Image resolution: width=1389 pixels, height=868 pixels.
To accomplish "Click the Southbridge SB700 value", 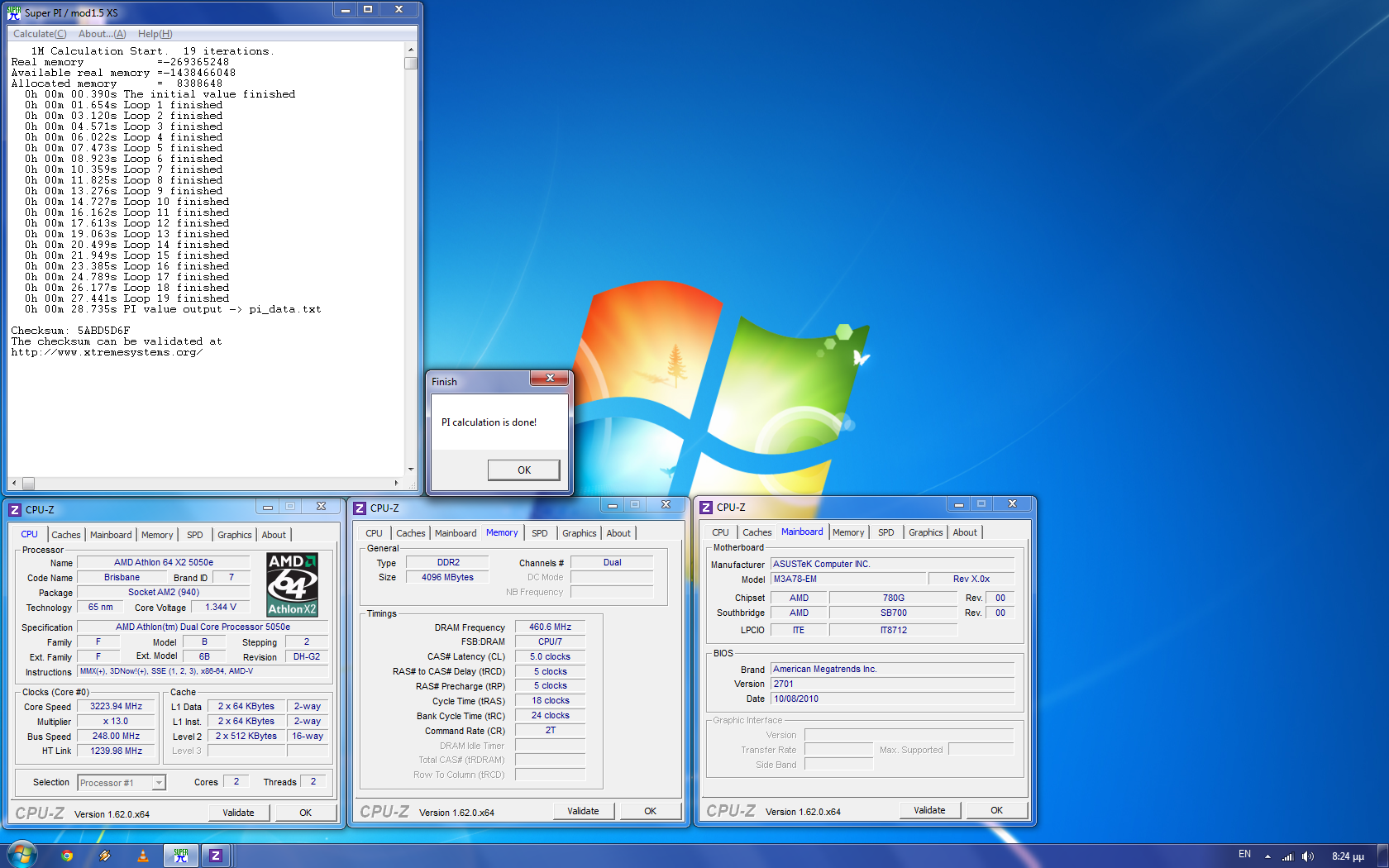I will [893, 613].
